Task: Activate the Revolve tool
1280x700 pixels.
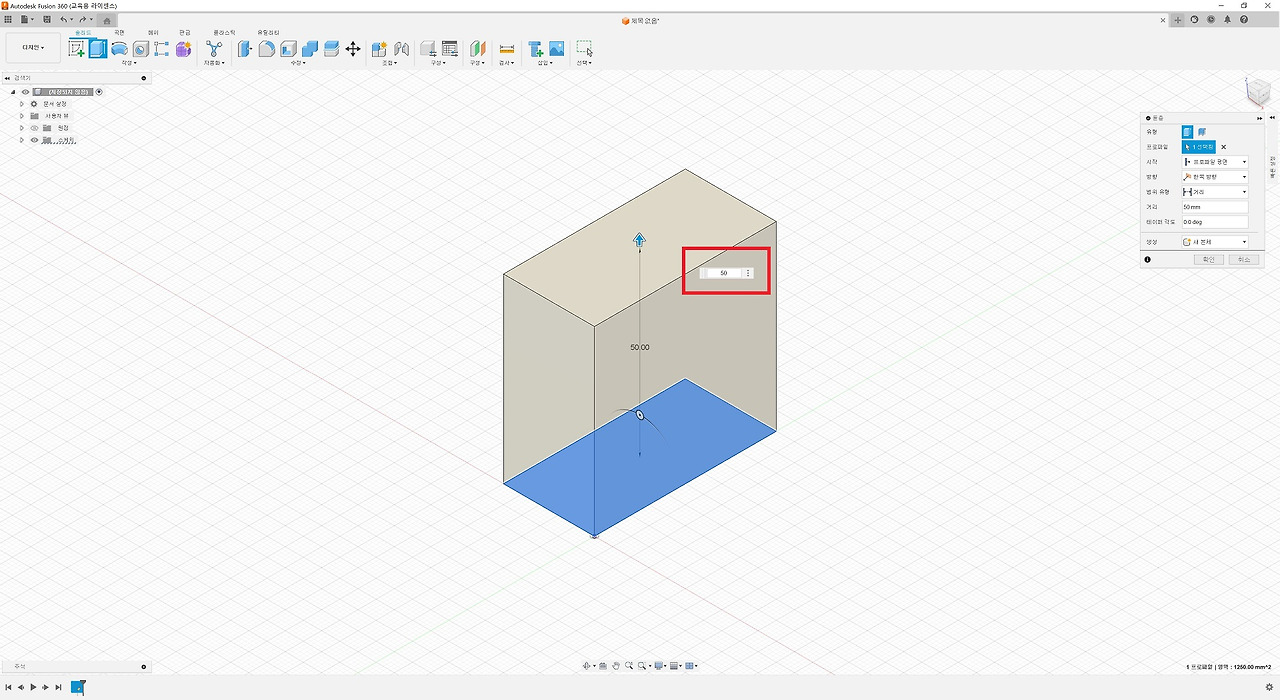Action: [x=117, y=47]
